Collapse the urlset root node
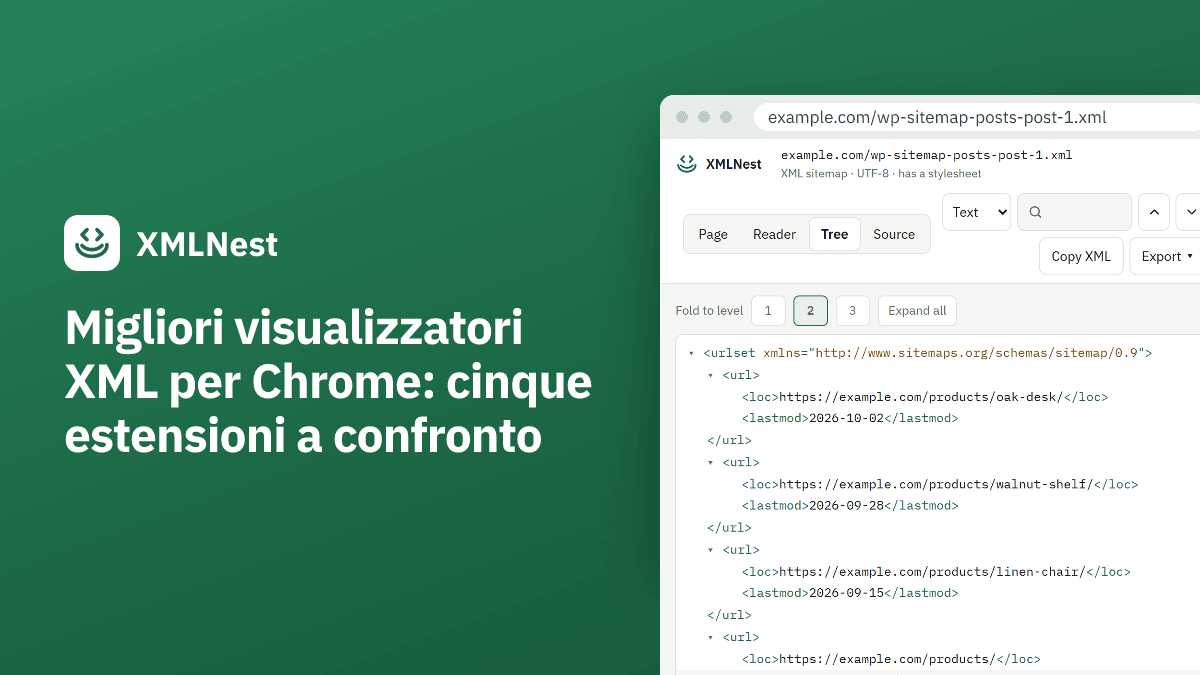1200x675 pixels. tap(691, 353)
